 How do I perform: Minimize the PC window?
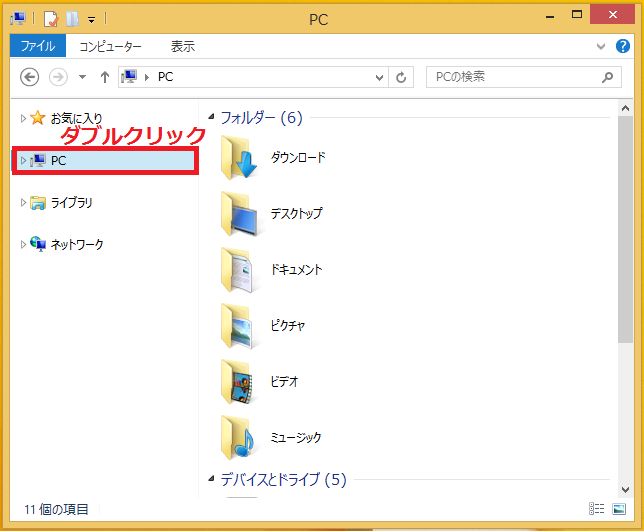pos(550,16)
